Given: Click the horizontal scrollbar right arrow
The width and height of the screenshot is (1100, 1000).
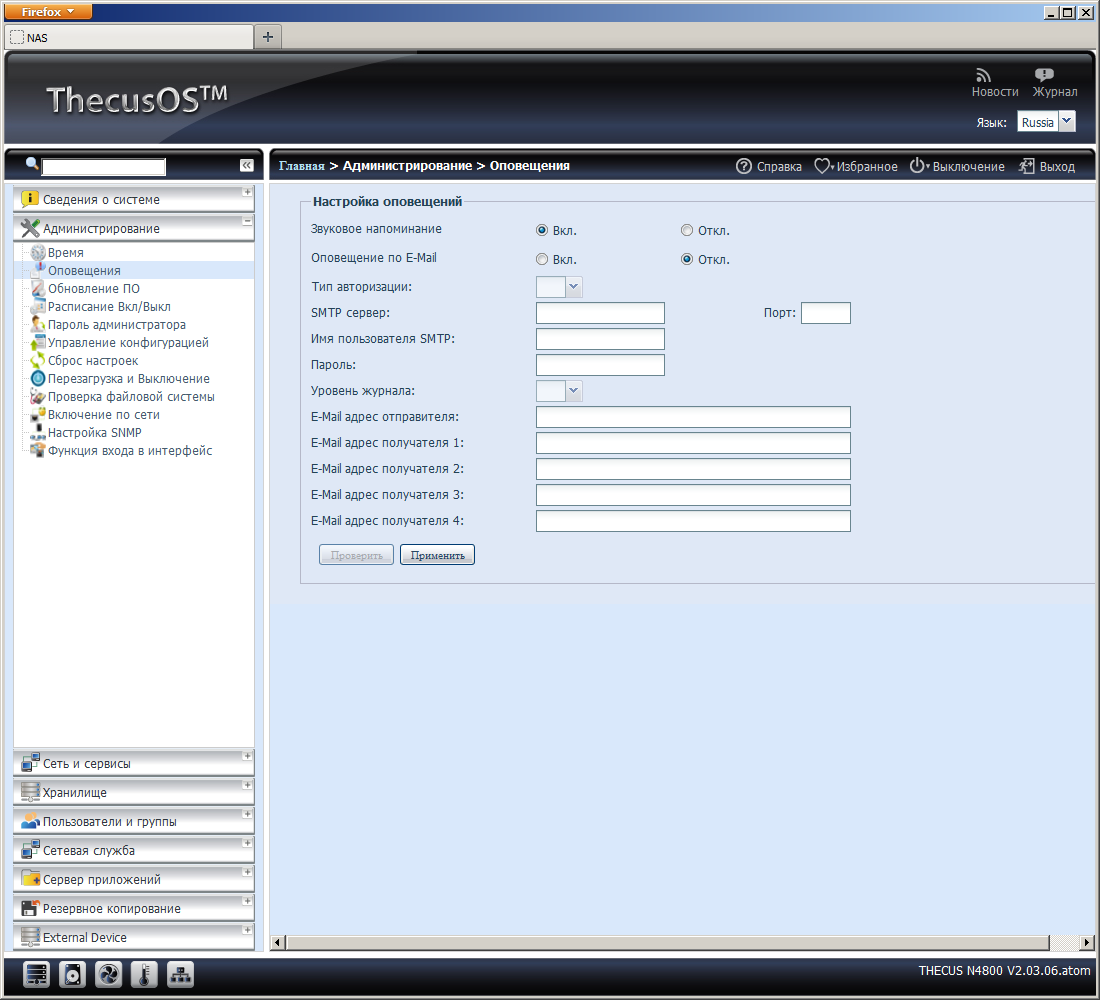Looking at the screenshot, I should point(1087,942).
